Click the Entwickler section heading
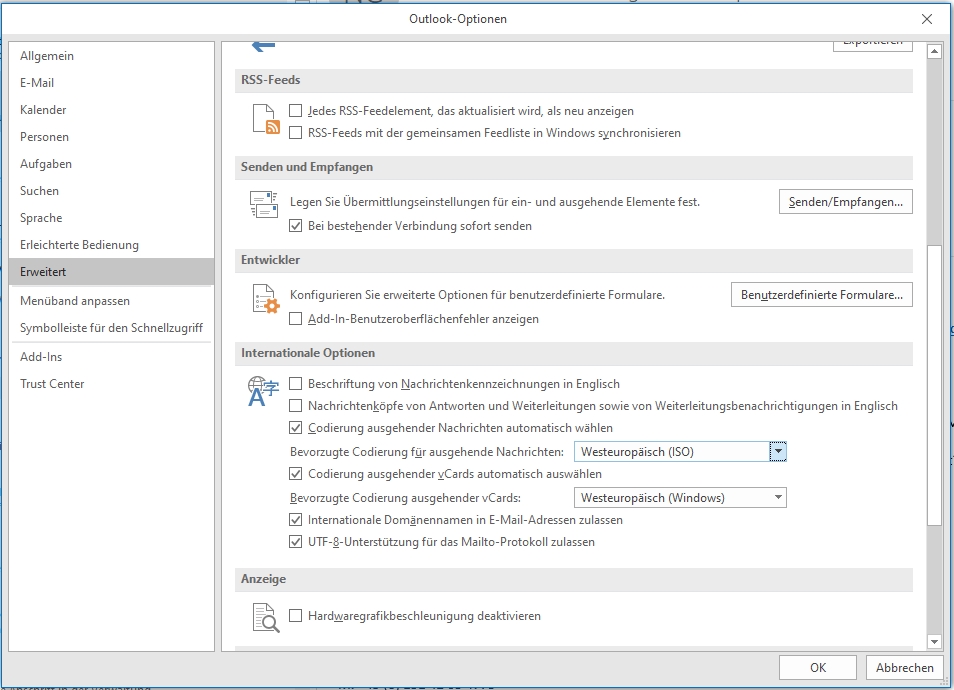The image size is (954, 690). (270, 260)
